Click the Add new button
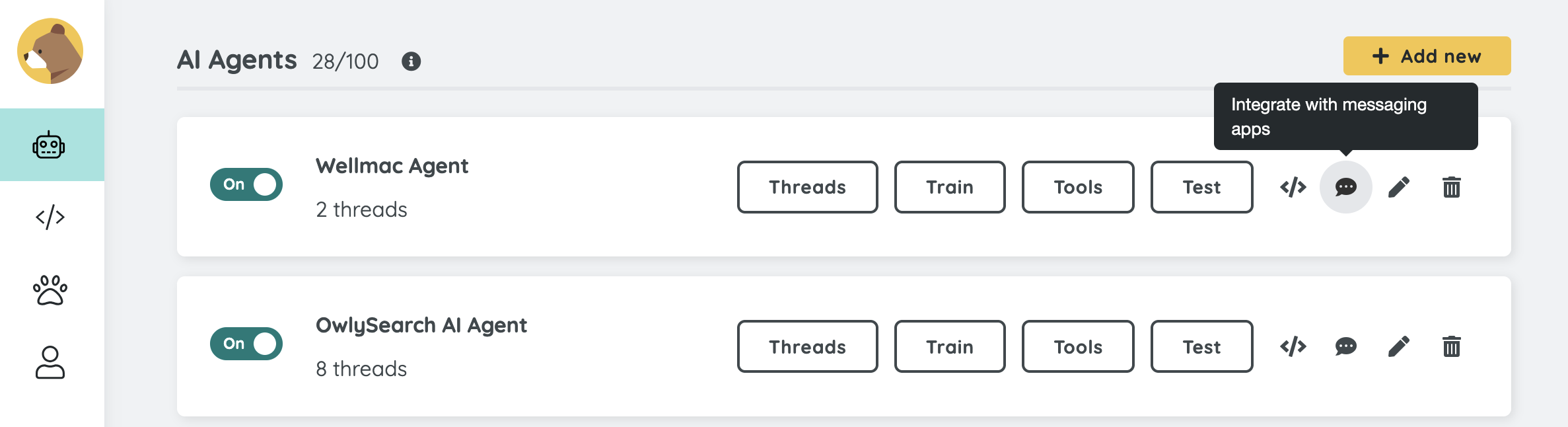The height and width of the screenshot is (427, 1568). point(1427,56)
